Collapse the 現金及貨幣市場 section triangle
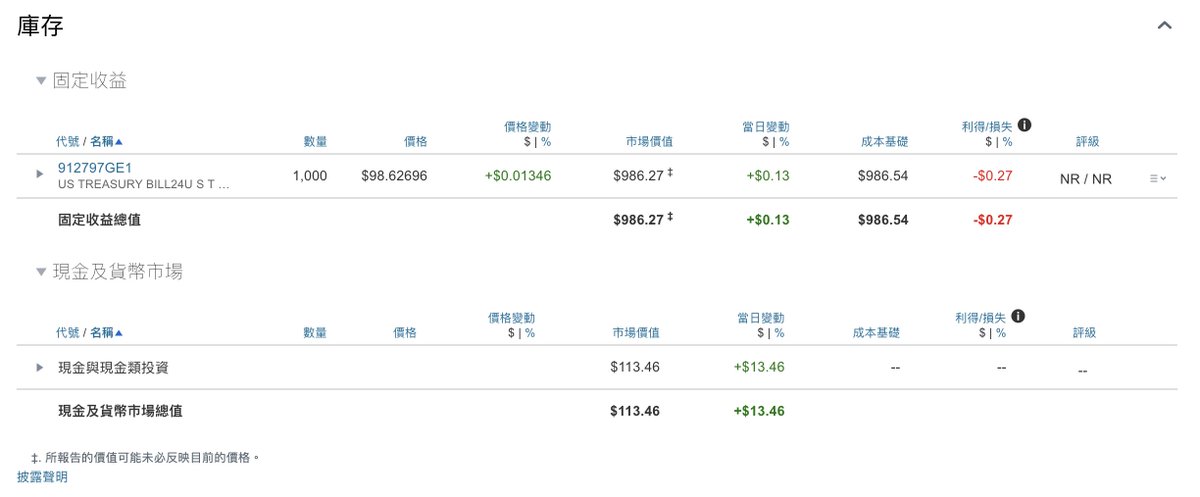The width and height of the screenshot is (1200, 497). [x=41, y=271]
